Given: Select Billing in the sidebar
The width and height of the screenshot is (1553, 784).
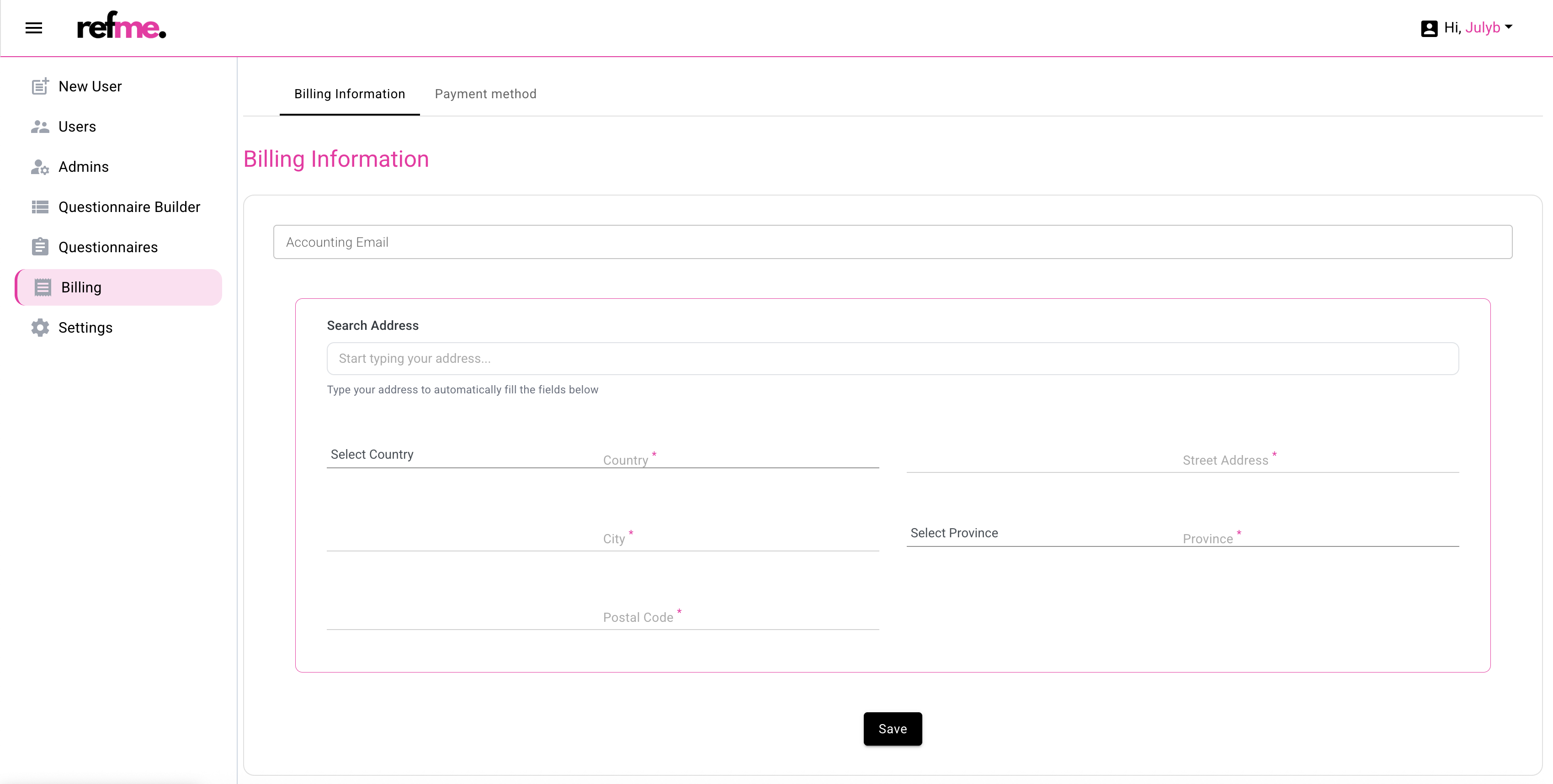Looking at the screenshot, I should (x=119, y=287).
